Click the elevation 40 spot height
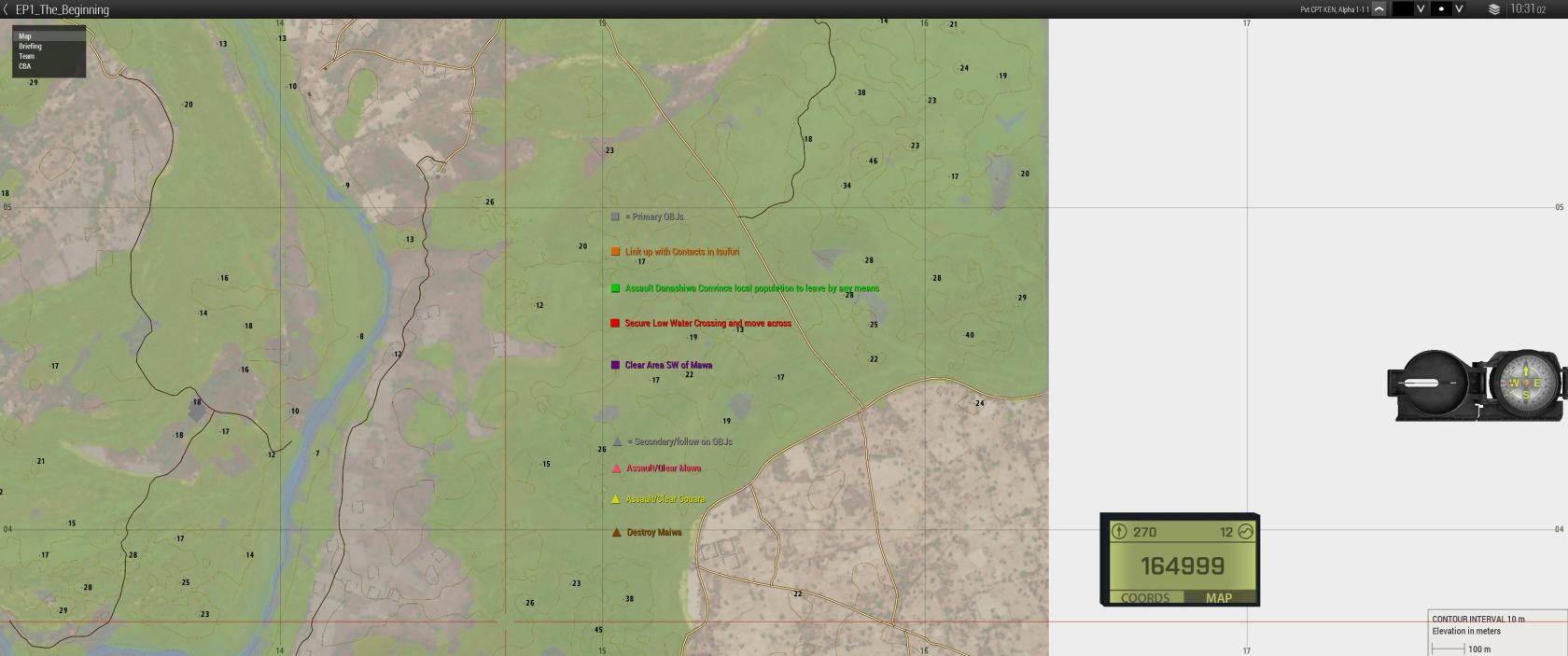The height and width of the screenshot is (656, 1568). pos(970,335)
